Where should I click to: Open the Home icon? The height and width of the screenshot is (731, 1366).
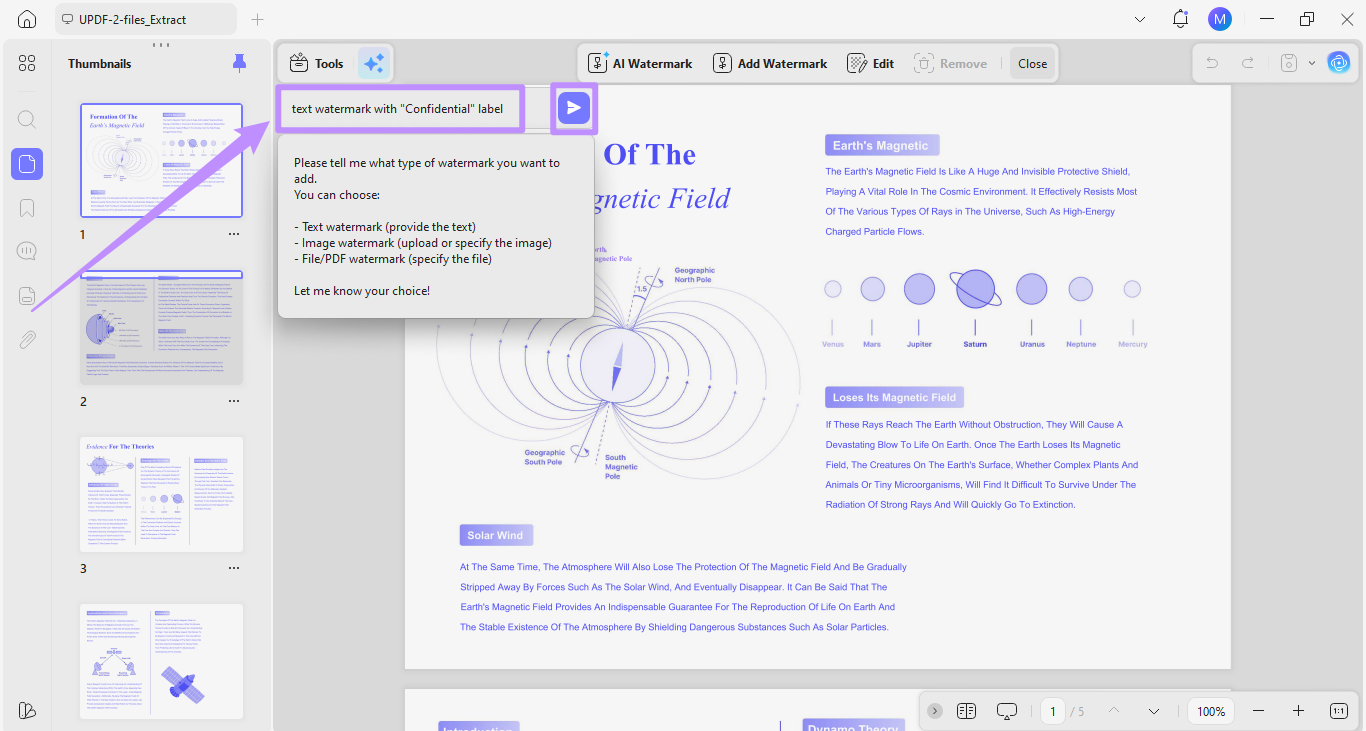coord(27,19)
